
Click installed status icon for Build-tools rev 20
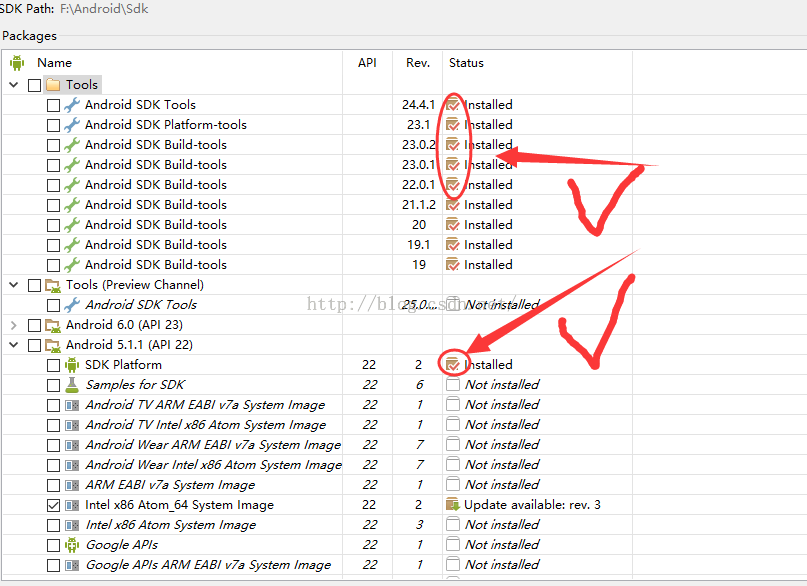[x=452, y=225]
